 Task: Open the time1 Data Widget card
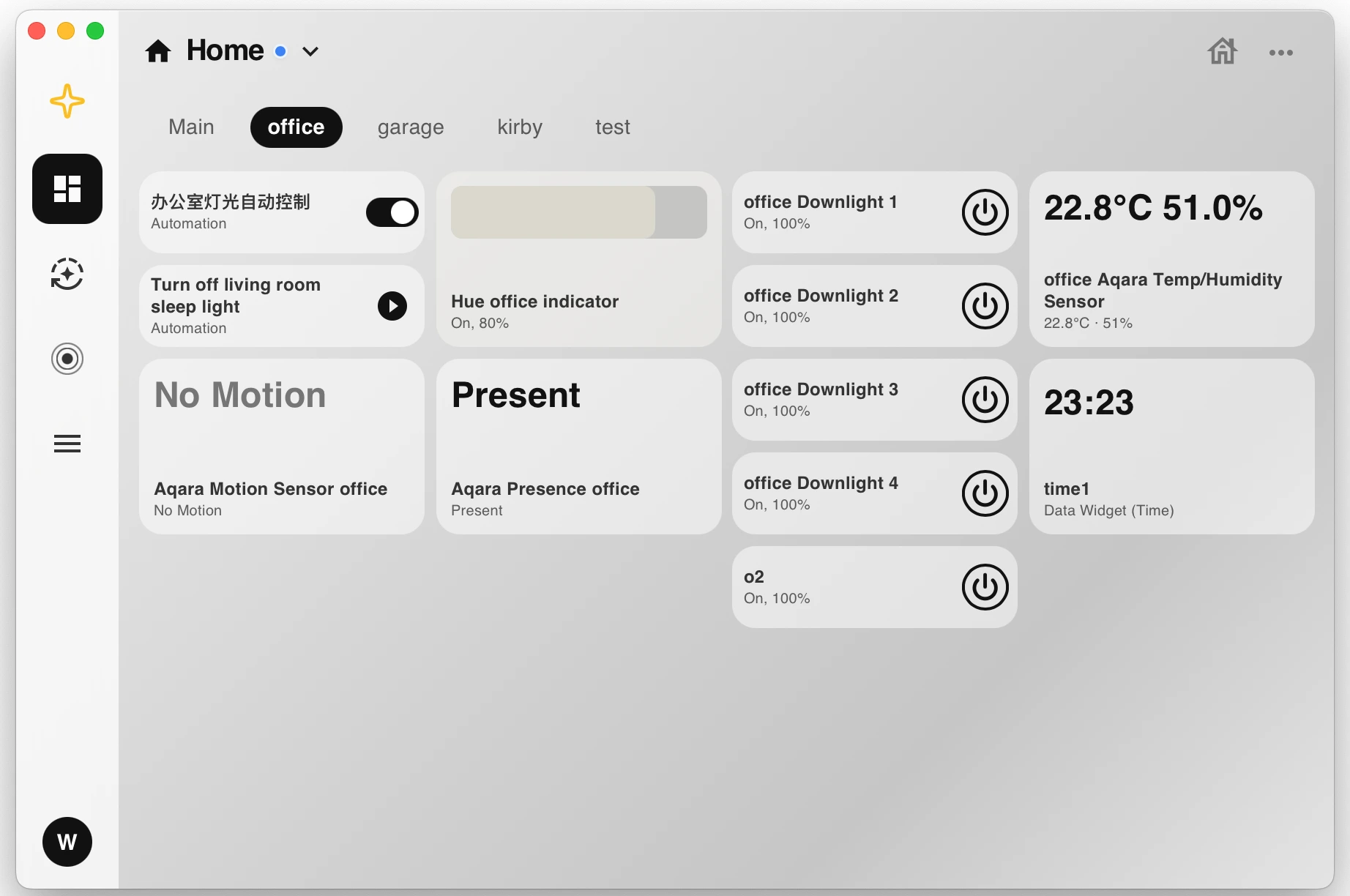click(x=1172, y=447)
